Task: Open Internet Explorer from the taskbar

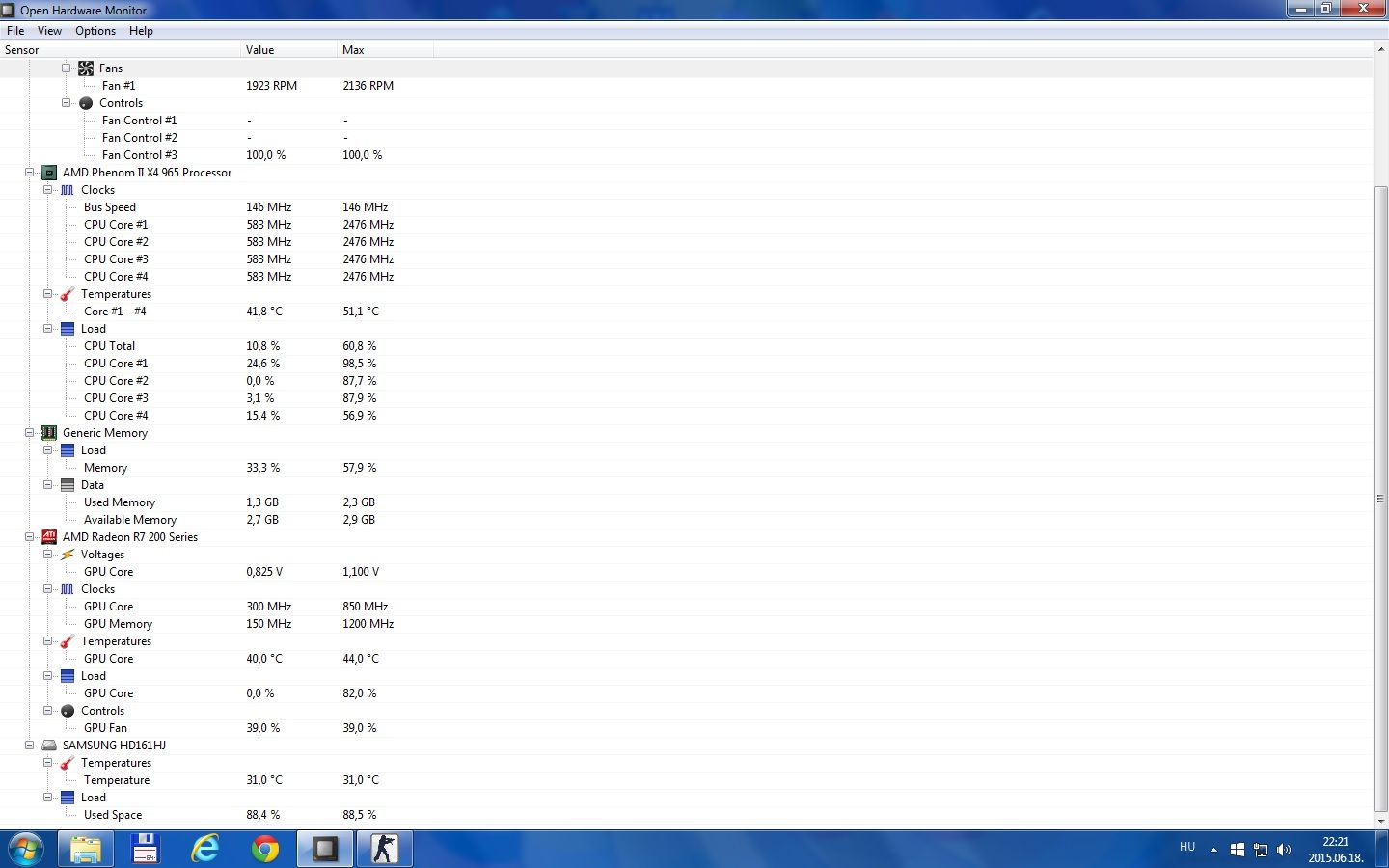Action: [204, 850]
